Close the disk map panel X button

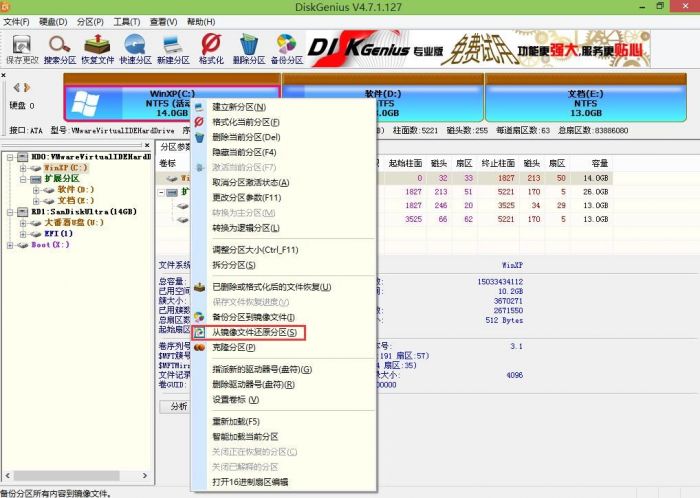click(3, 75)
